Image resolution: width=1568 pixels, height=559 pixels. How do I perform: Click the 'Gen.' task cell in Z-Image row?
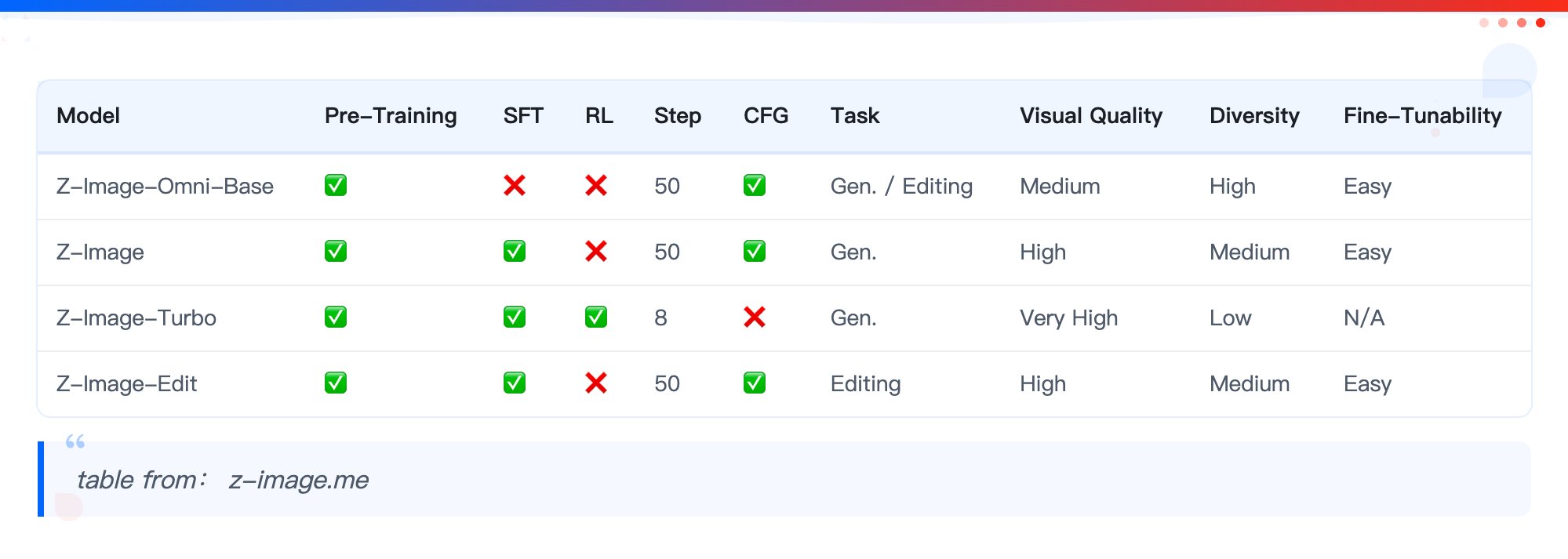[853, 252]
